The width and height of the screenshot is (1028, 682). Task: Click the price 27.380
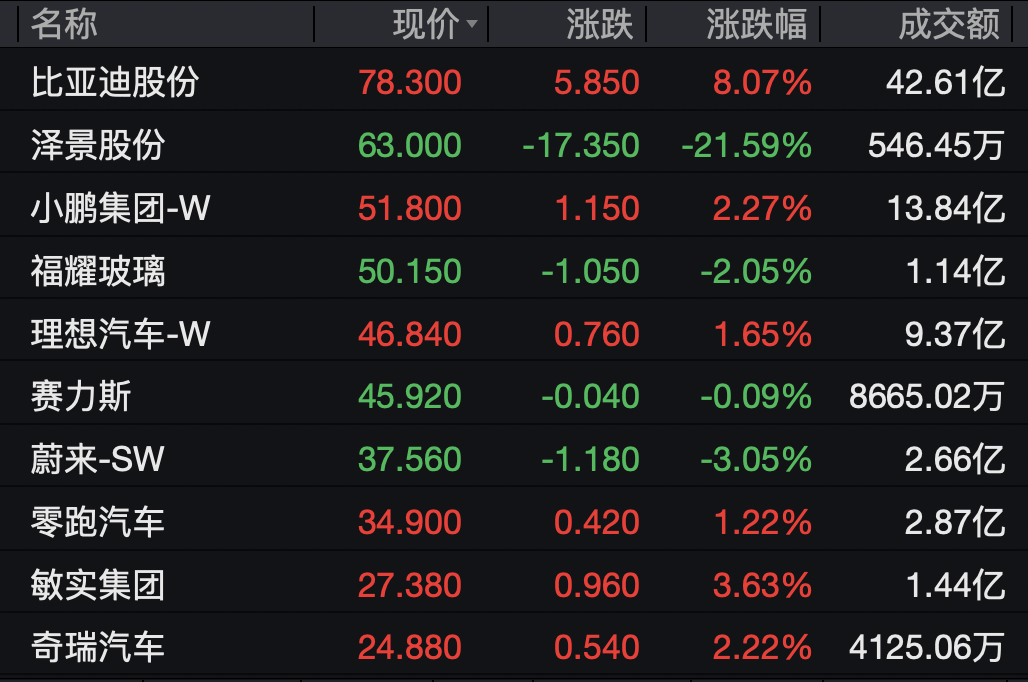410,585
